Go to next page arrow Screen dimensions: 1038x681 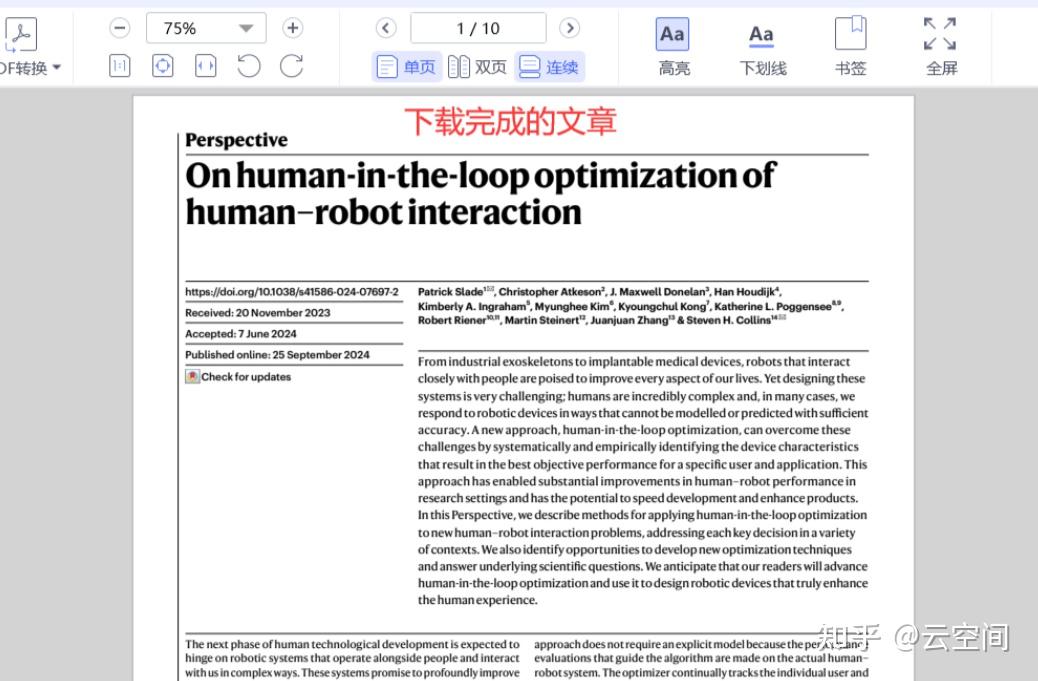click(569, 28)
